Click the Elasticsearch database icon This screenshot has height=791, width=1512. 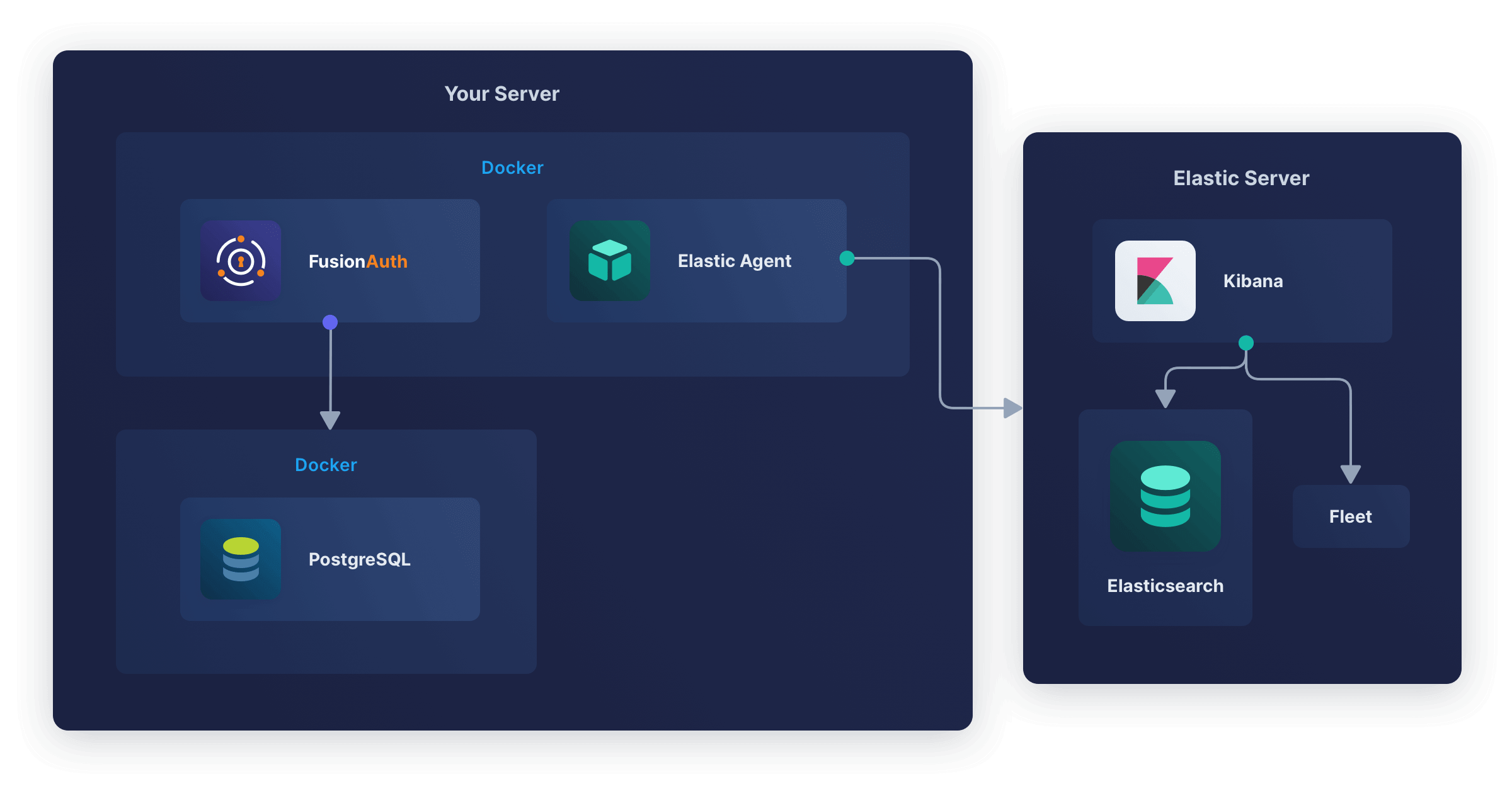1165,496
